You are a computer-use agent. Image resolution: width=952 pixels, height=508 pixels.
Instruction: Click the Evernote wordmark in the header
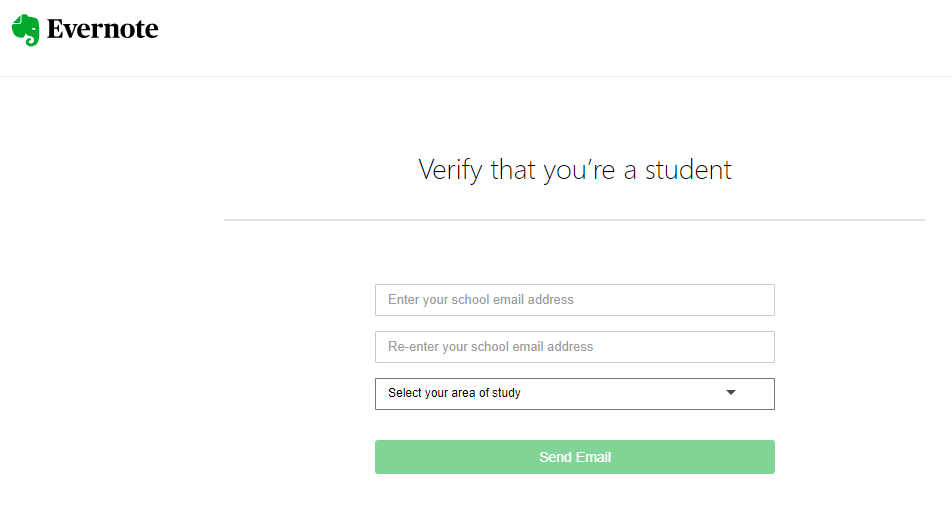[x=103, y=29]
